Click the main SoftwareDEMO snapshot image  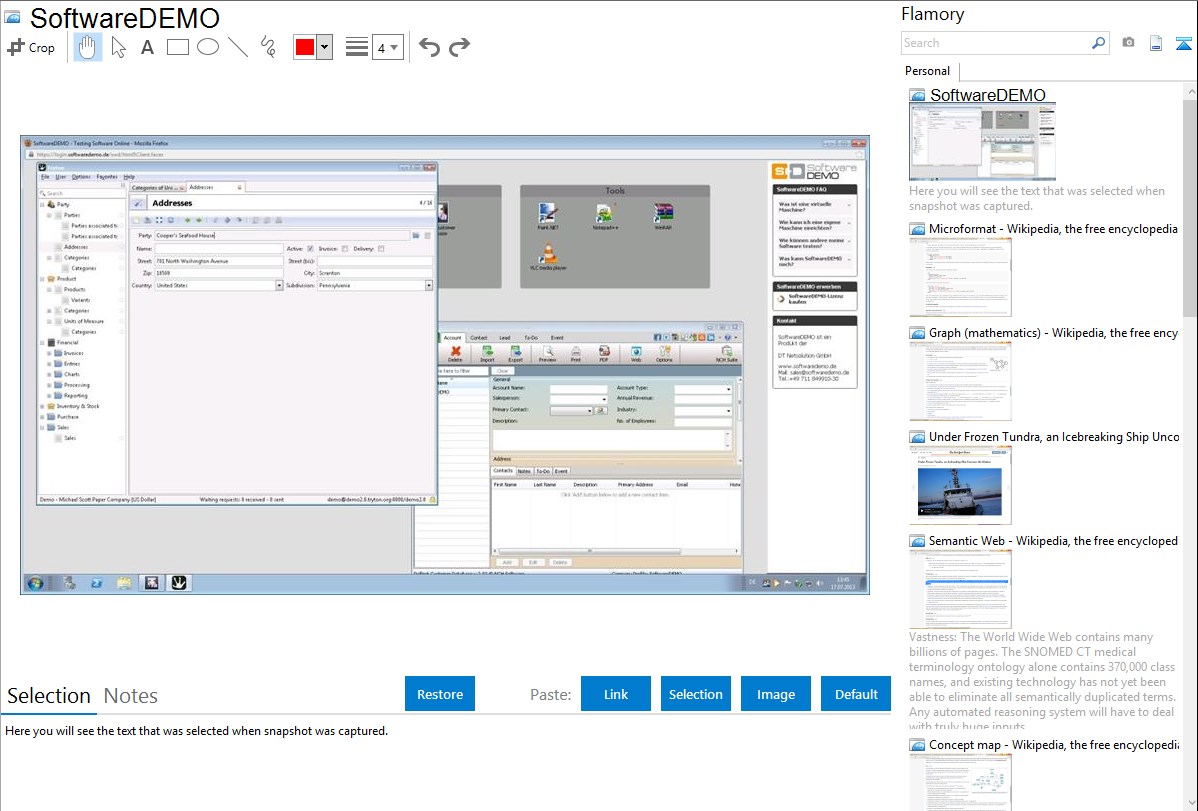point(445,365)
